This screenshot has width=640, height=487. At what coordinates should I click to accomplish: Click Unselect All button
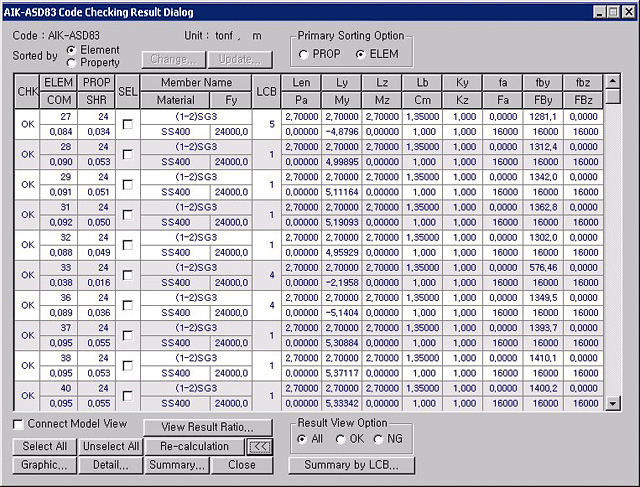[111, 447]
